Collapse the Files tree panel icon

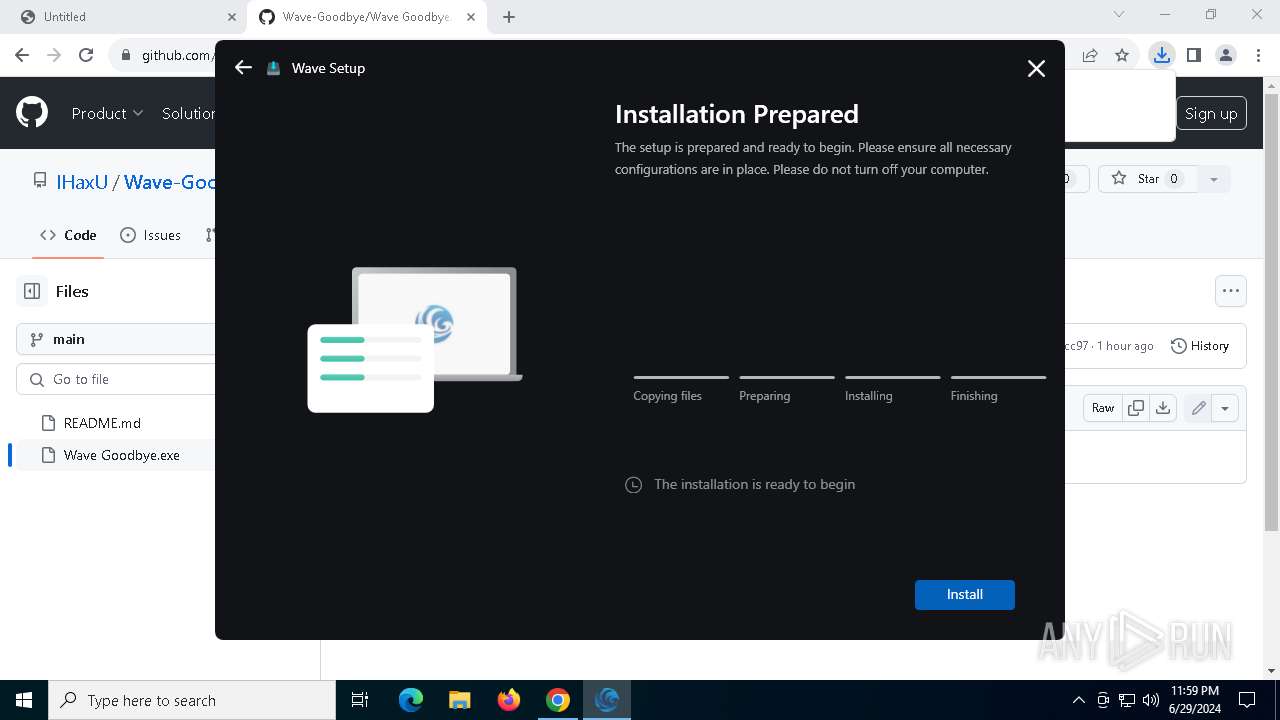tap(32, 291)
